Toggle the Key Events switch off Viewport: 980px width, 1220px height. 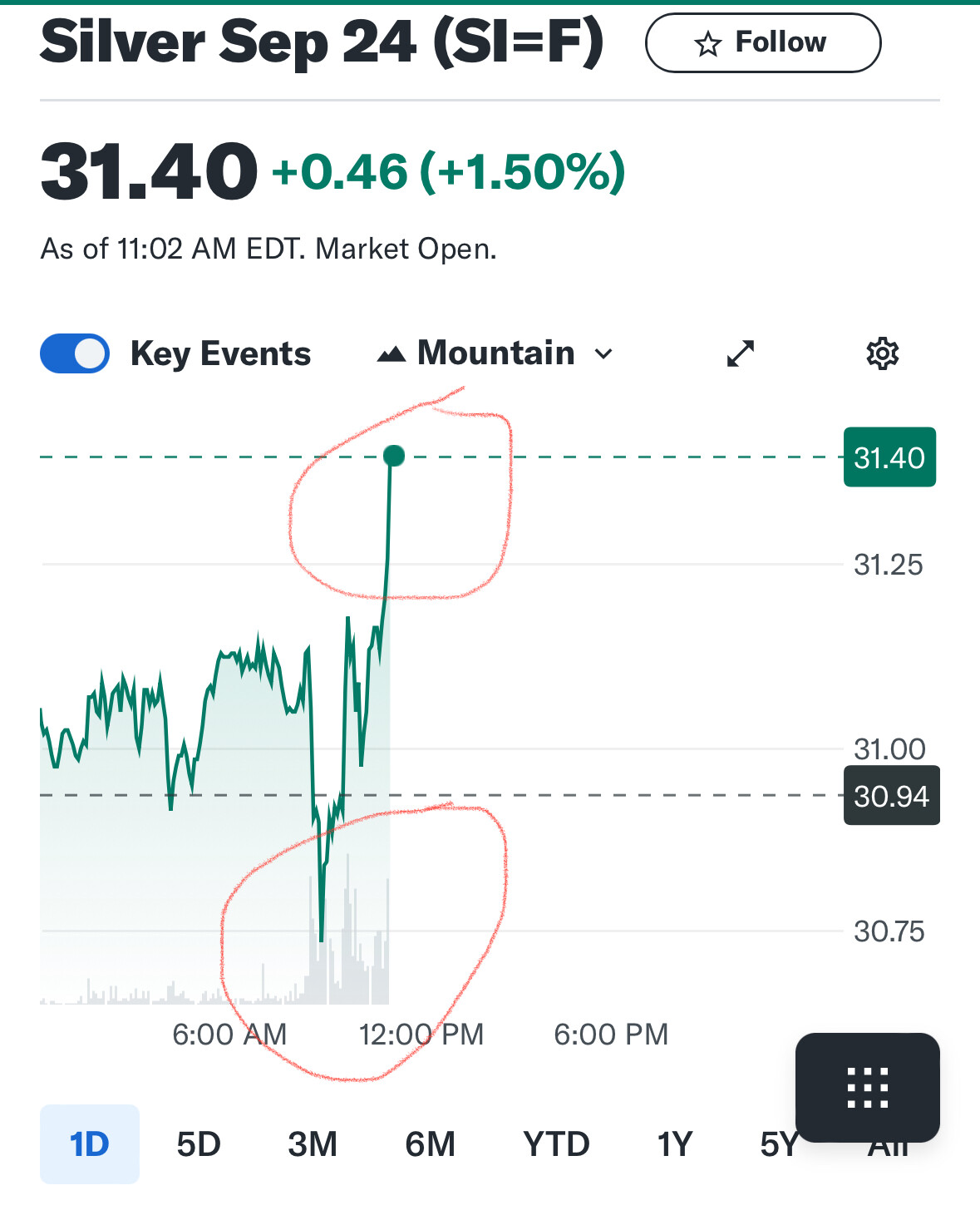click(75, 353)
